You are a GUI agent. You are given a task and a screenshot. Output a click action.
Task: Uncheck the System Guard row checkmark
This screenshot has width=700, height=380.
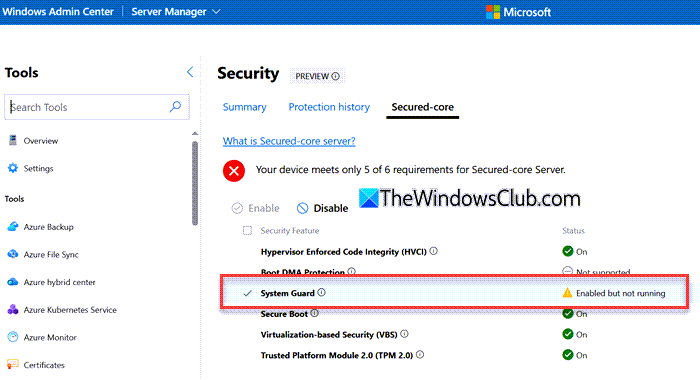pos(247,293)
